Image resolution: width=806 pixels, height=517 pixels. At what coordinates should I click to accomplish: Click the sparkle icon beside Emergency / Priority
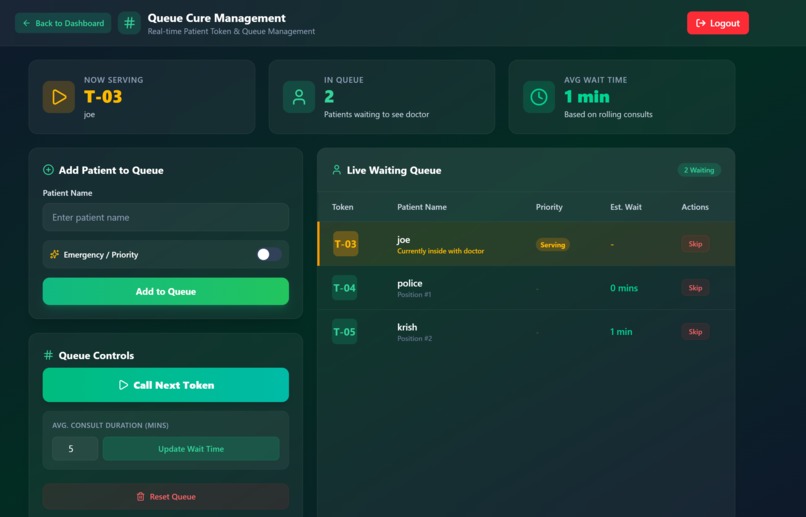[54, 254]
